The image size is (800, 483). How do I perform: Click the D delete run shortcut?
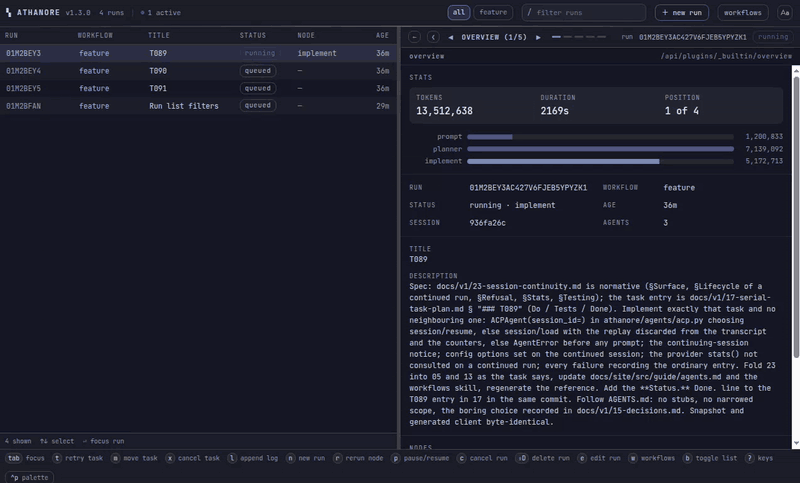click(x=542, y=458)
